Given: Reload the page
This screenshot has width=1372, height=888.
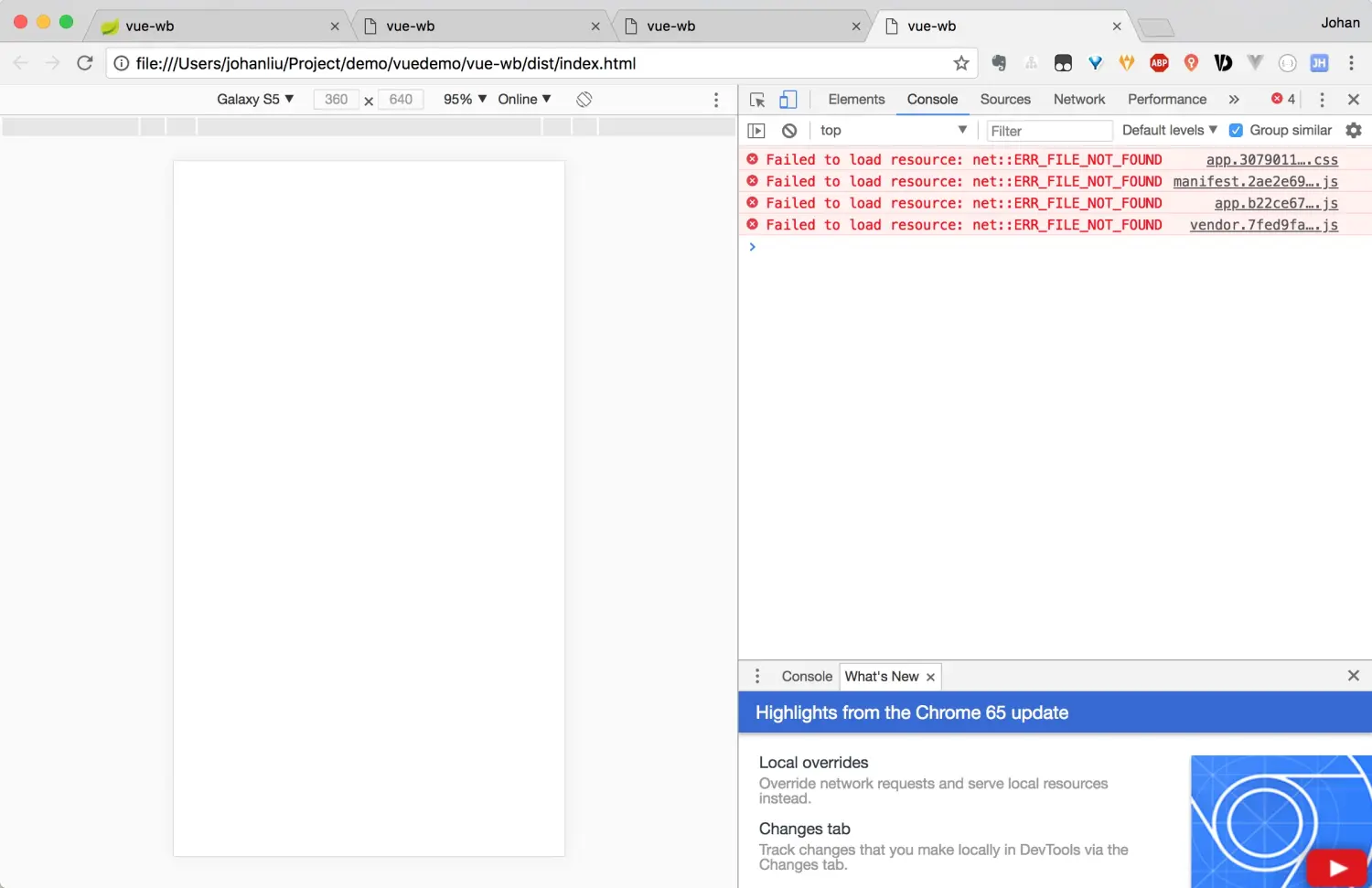Looking at the screenshot, I should point(85,63).
